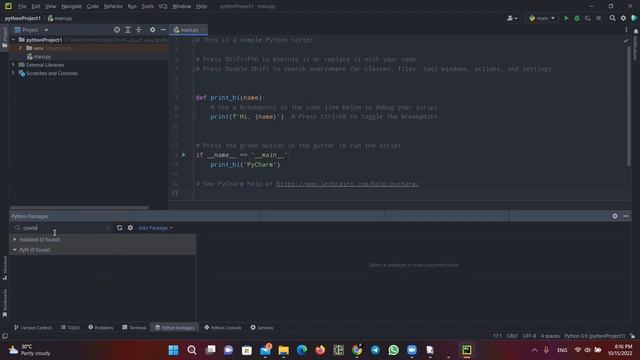Open Python Packages repositories gear icon
The width and height of the screenshot is (640, 360).
130,228
